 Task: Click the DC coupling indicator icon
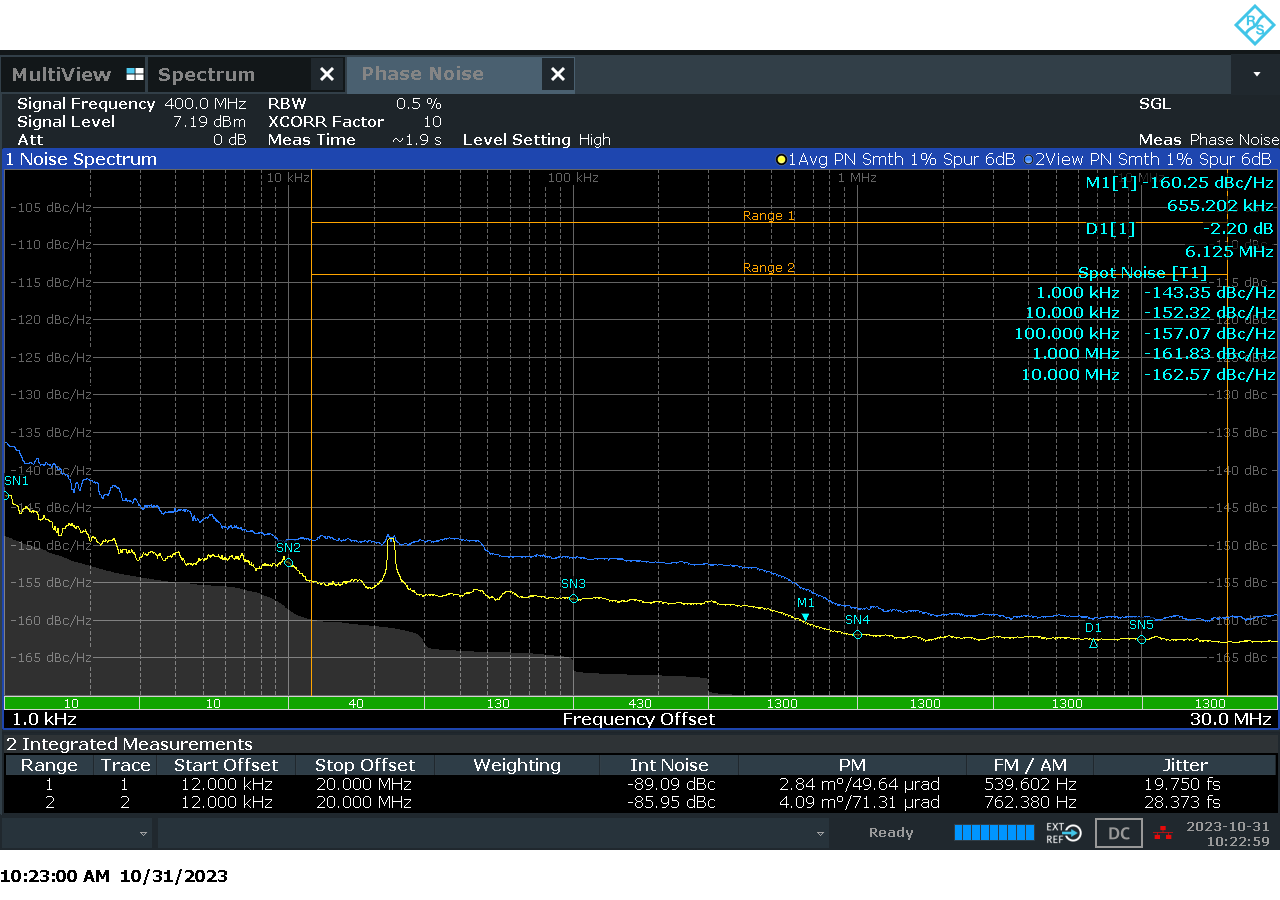tap(1118, 832)
